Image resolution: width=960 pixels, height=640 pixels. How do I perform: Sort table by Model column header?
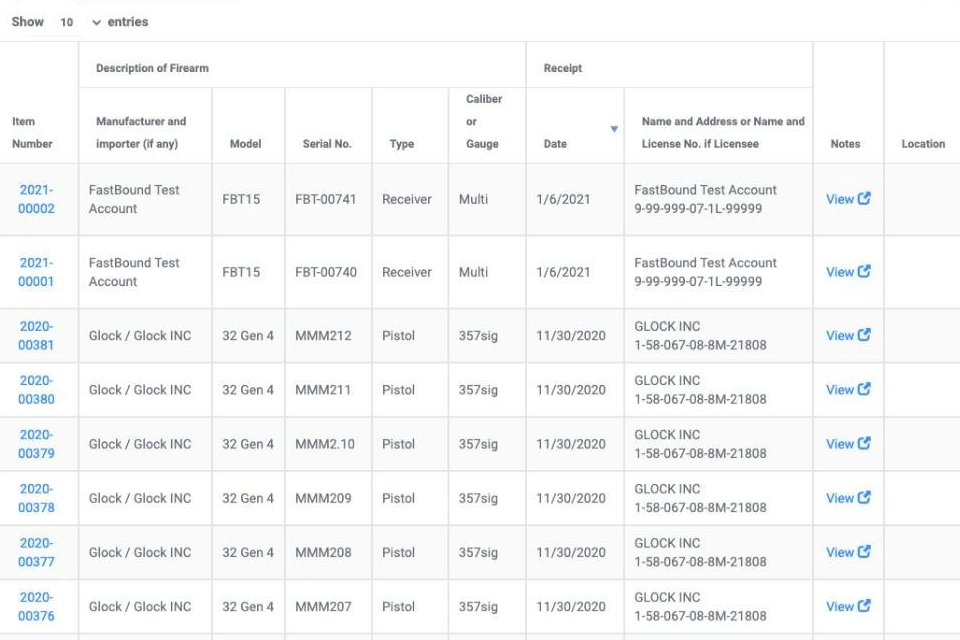(x=246, y=143)
